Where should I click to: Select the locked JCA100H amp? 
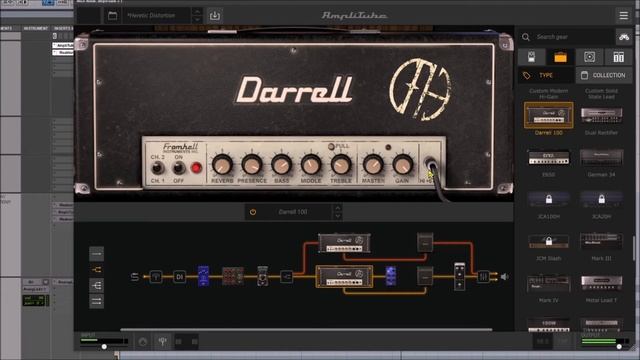tap(549, 200)
